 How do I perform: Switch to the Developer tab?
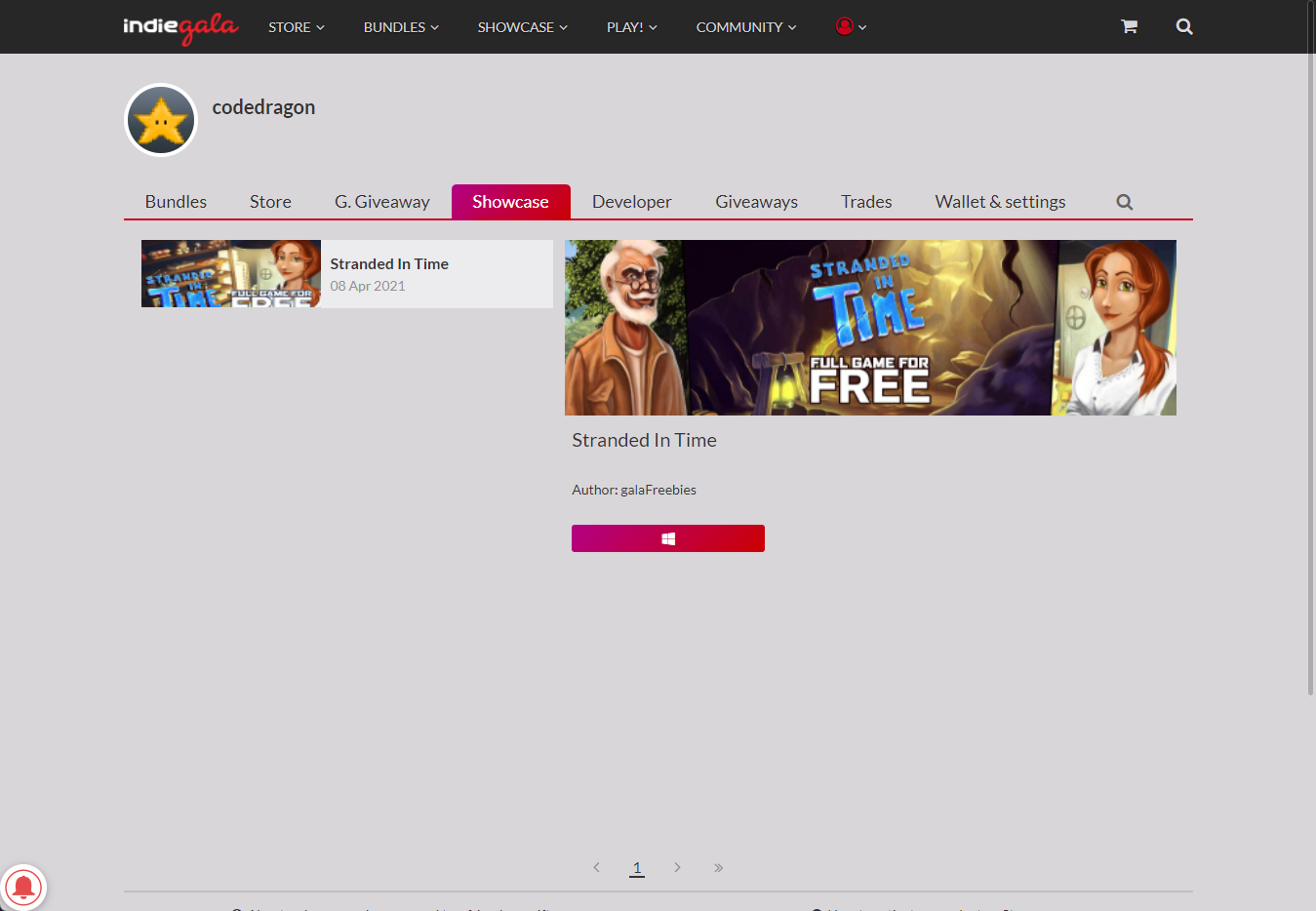632,202
